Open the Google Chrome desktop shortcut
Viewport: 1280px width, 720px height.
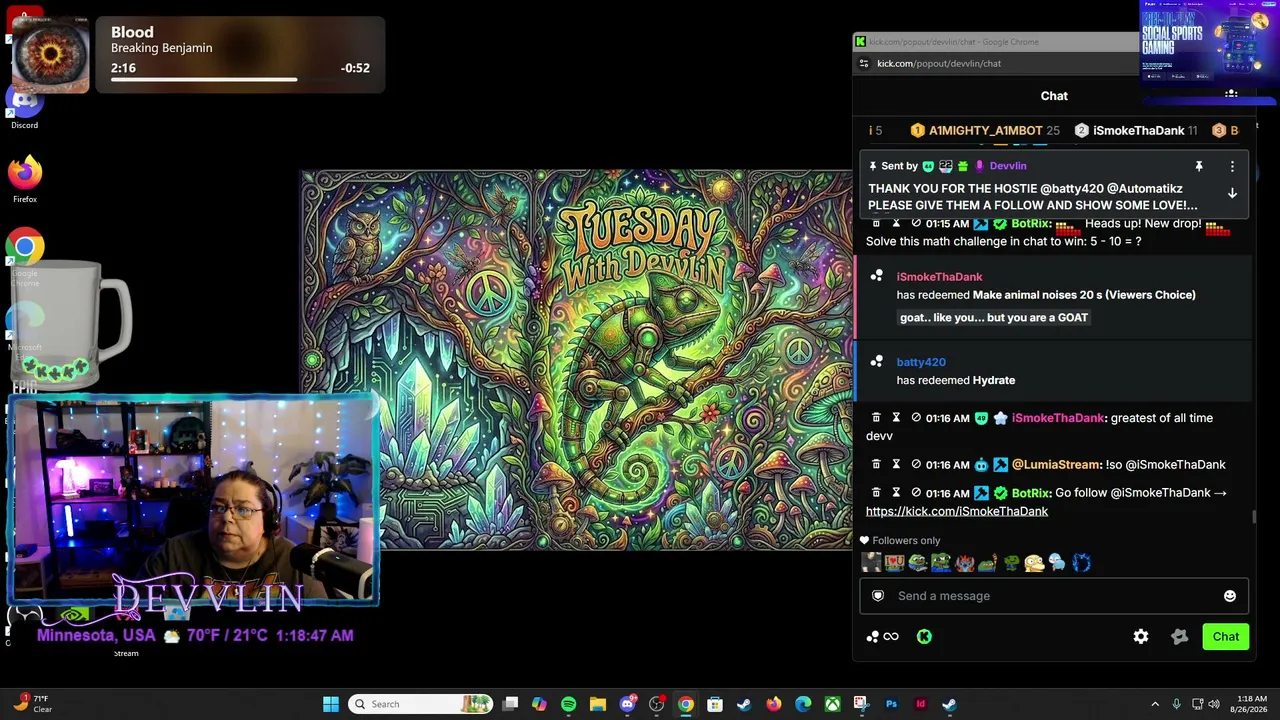25,255
